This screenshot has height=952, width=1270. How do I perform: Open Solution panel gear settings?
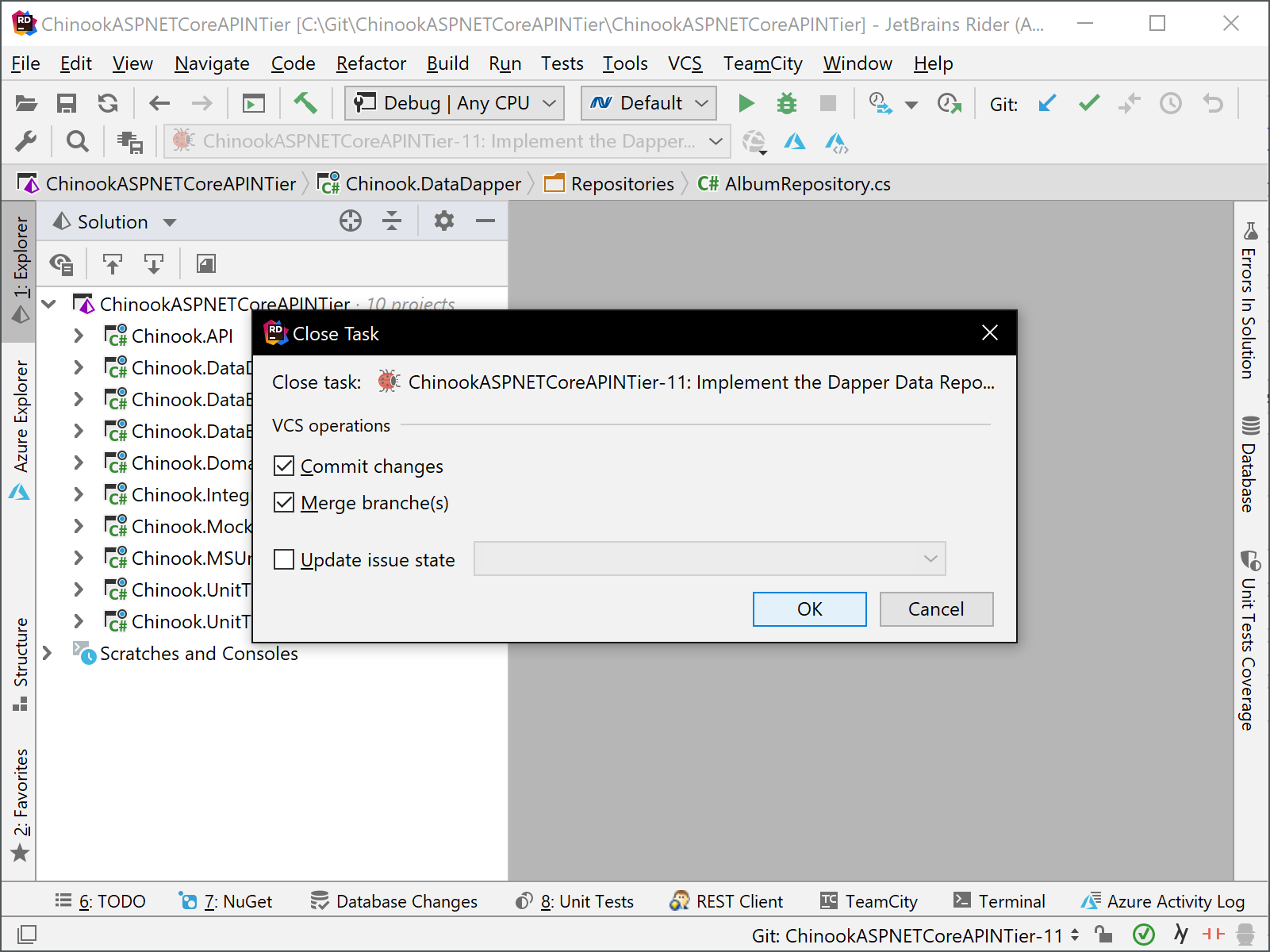click(x=444, y=221)
